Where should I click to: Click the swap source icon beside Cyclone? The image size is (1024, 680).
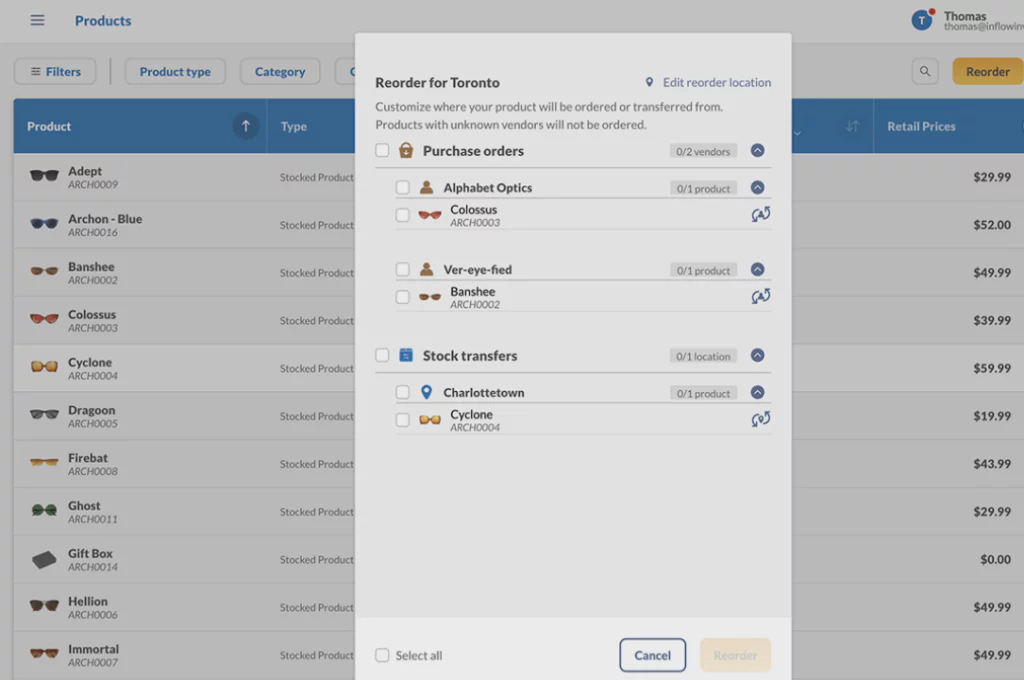[x=760, y=419]
